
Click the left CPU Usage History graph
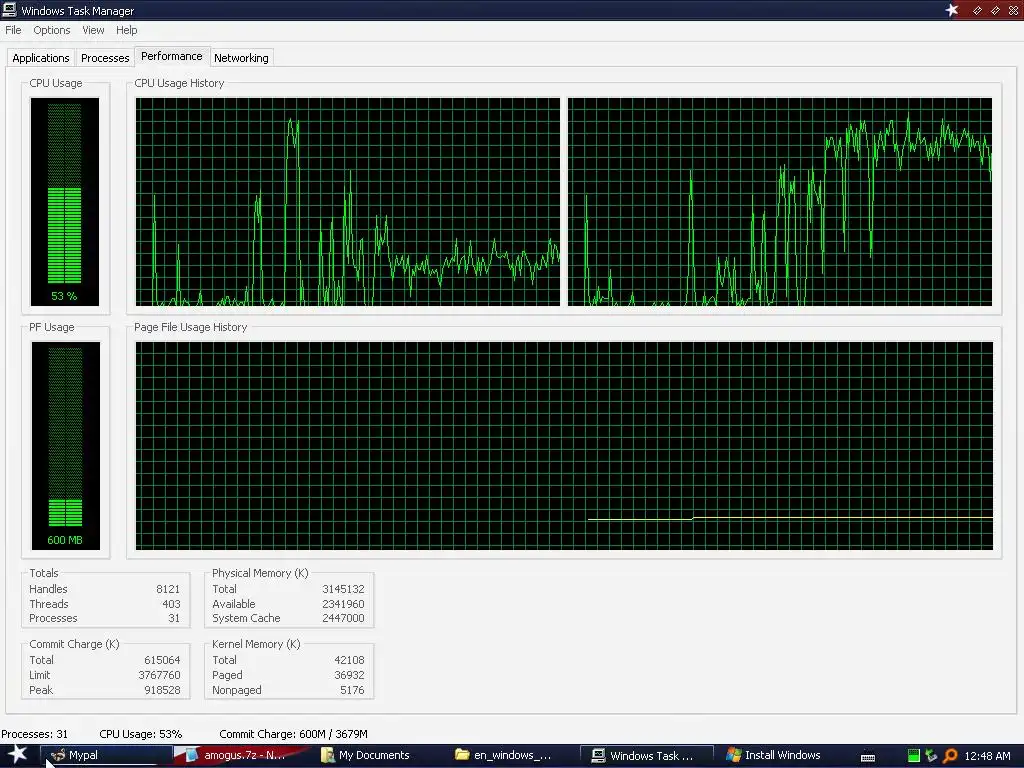347,202
